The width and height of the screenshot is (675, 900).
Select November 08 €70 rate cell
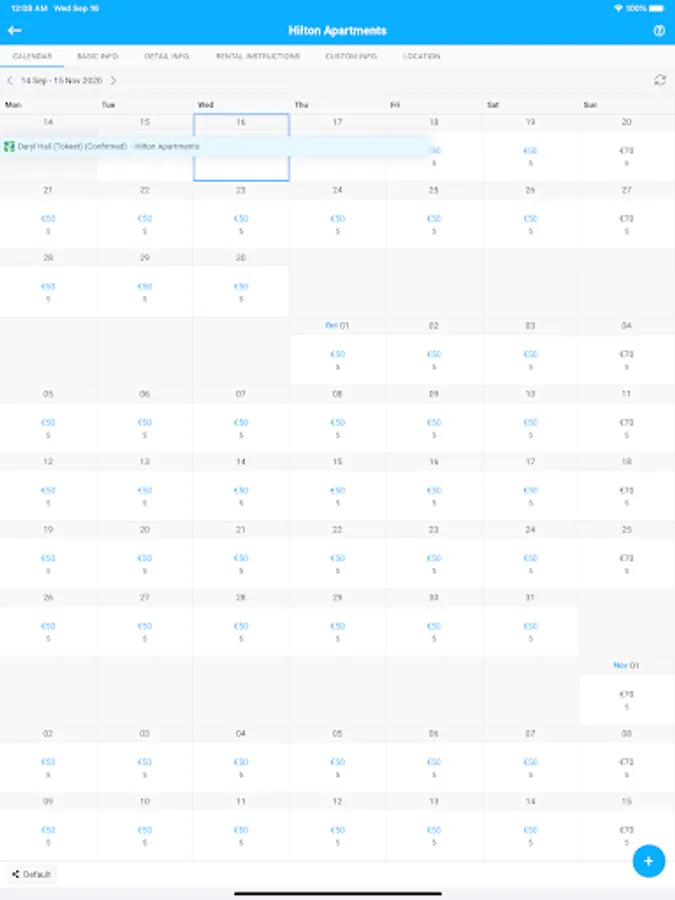(x=627, y=767)
